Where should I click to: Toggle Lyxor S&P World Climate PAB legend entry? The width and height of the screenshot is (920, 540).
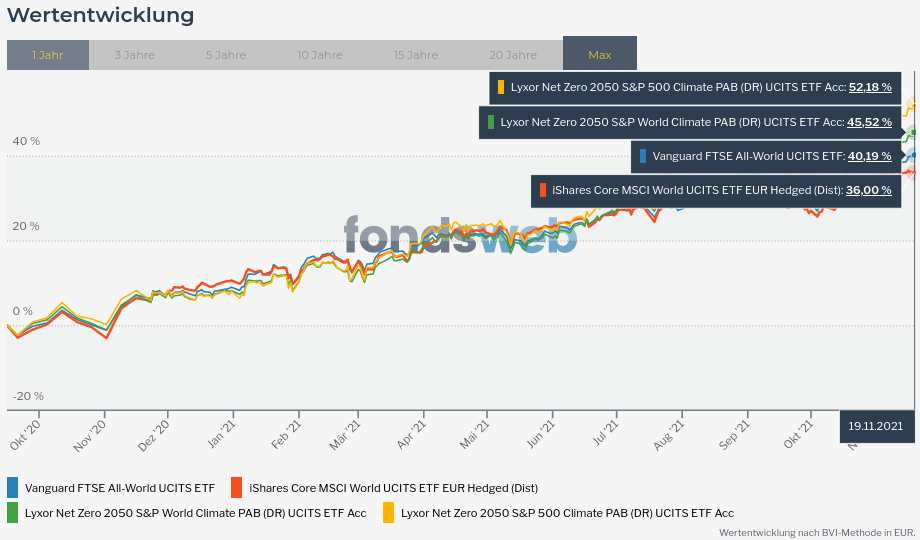195,513
